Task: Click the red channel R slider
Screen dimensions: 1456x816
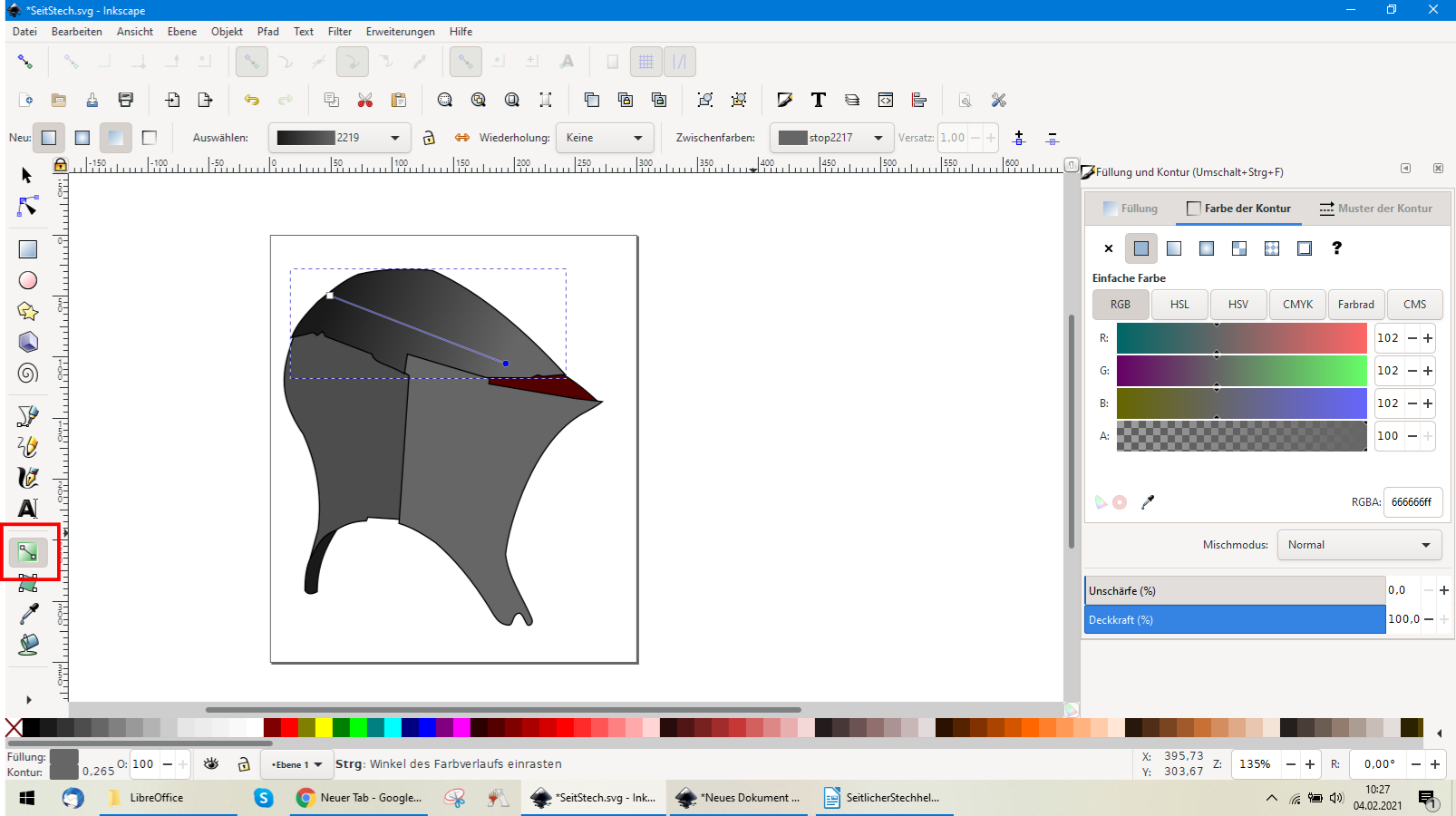Action: point(1241,338)
